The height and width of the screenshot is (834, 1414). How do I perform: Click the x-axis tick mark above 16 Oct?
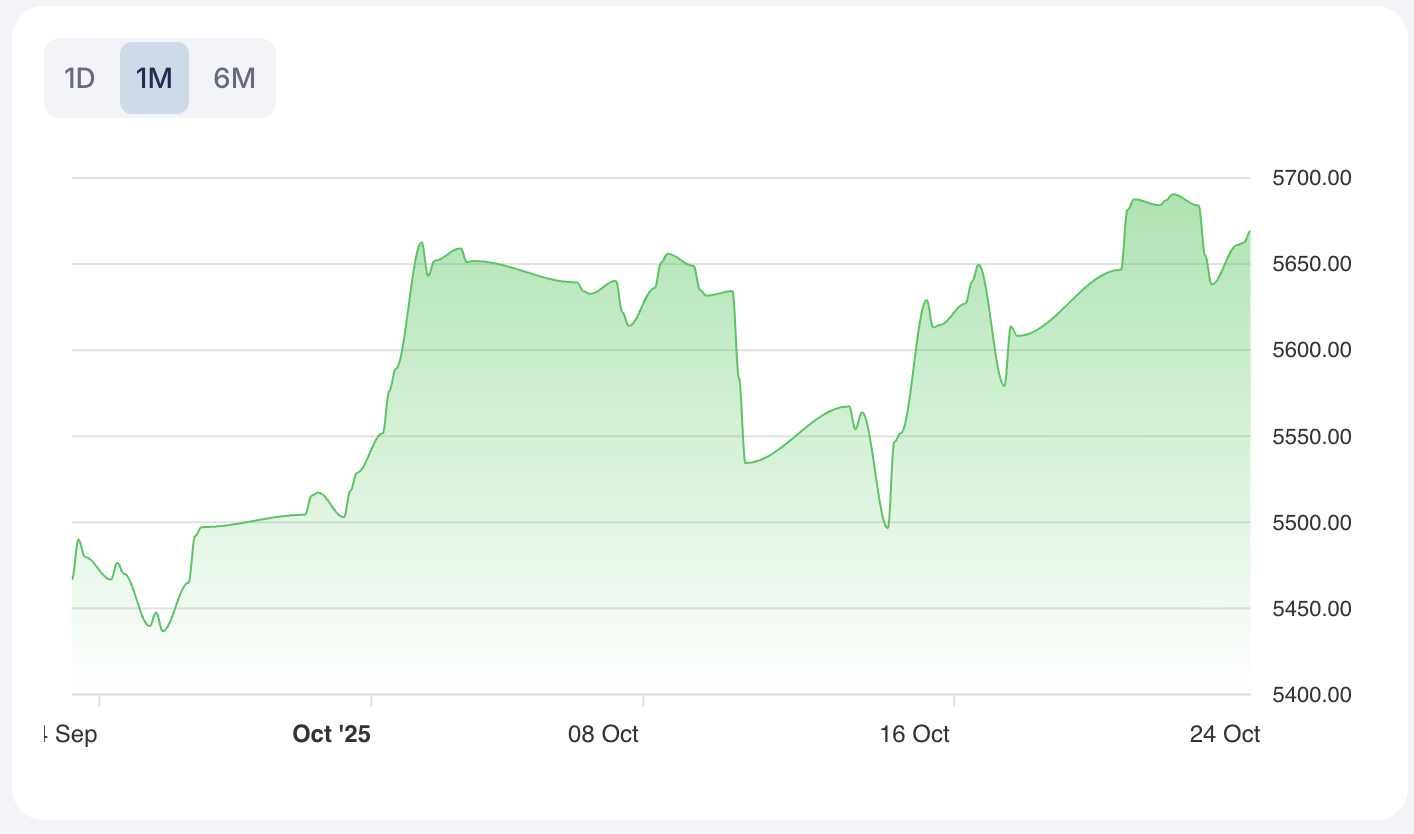point(954,699)
